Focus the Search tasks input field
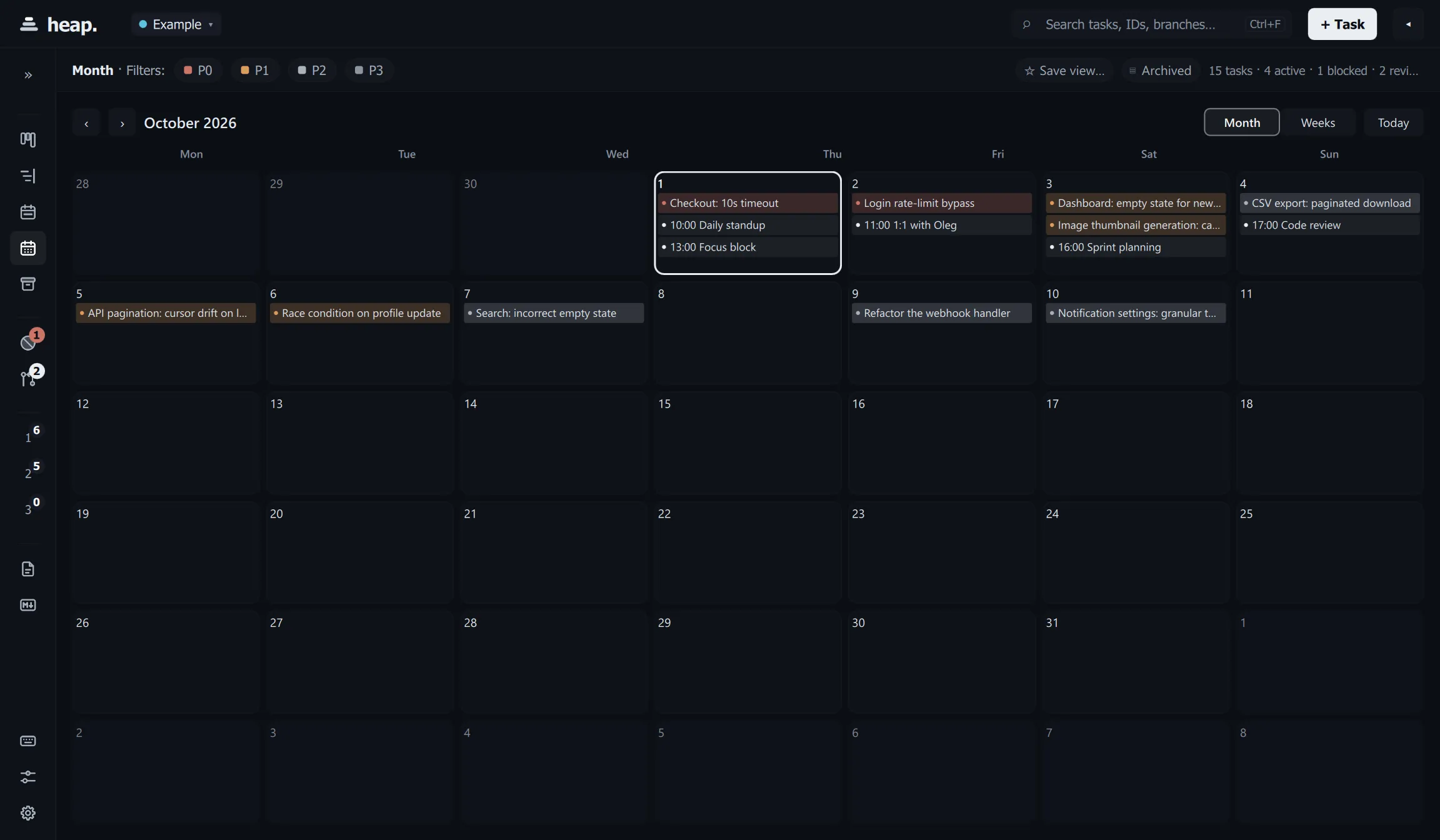 click(1151, 24)
